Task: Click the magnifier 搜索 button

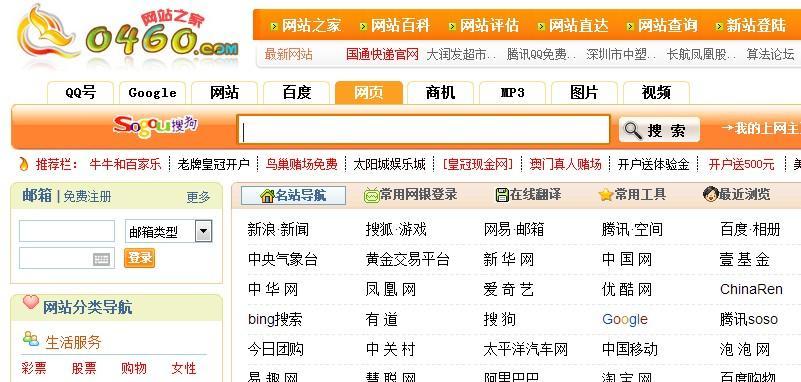Action: 659,130
